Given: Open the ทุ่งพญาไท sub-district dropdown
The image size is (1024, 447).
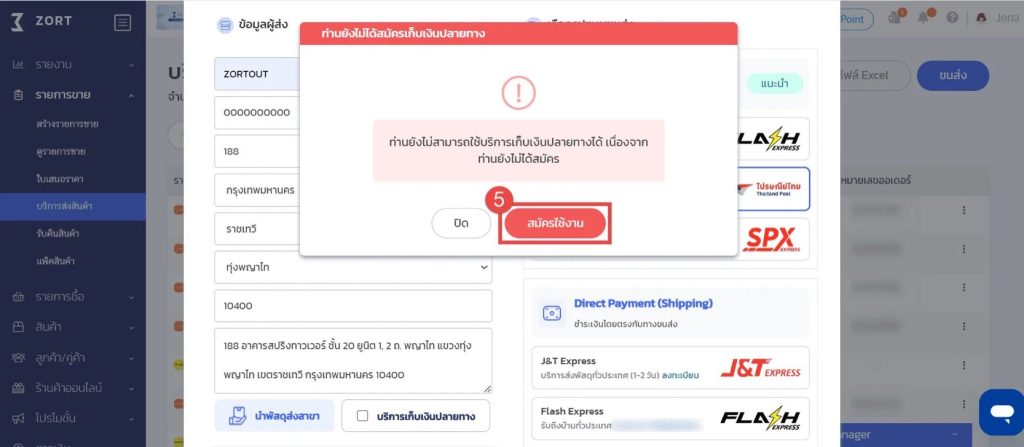Looking at the screenshot, I should [353, 267].
